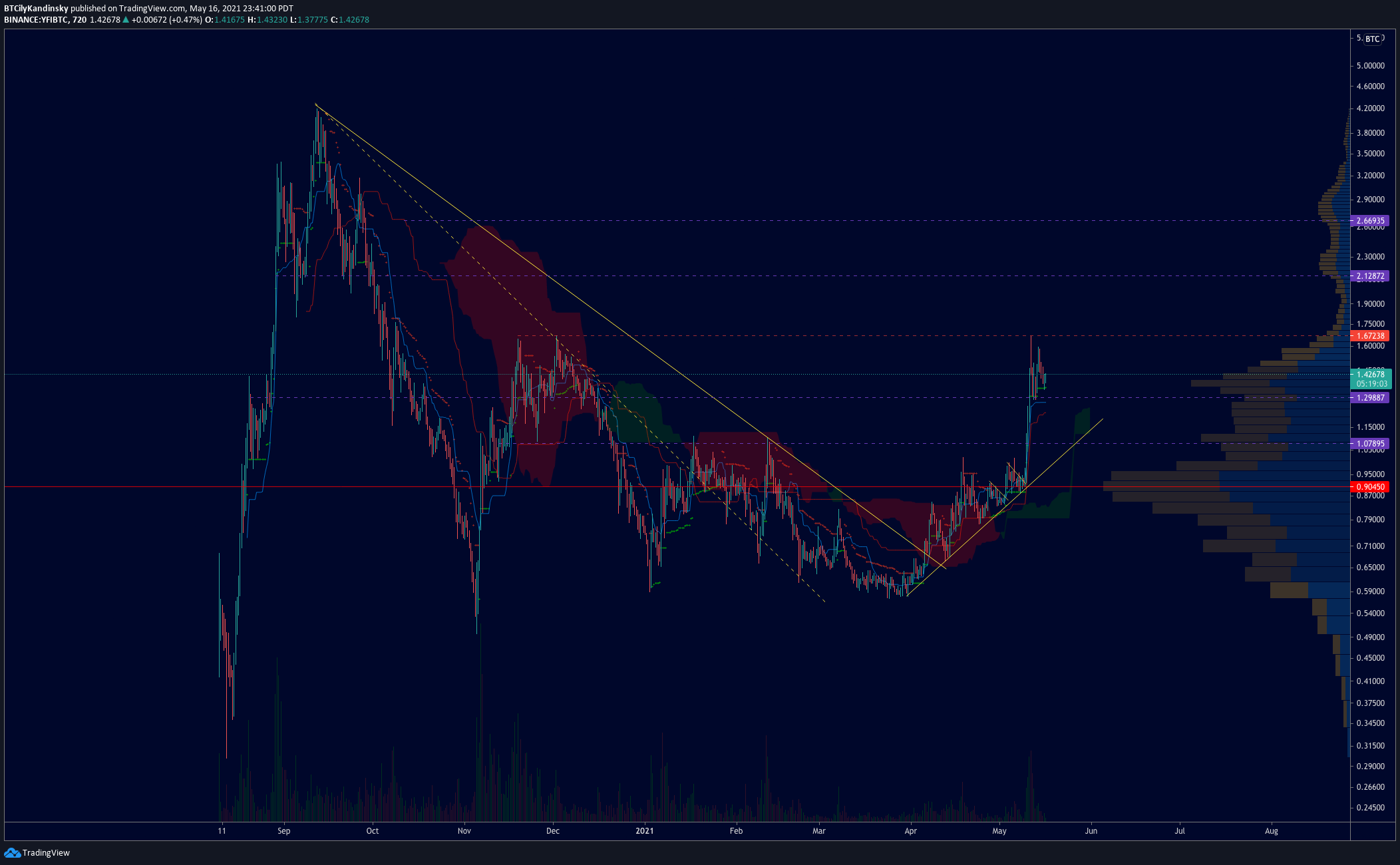Click the 1.67238 red price label
1400x865 pixels.
pos(1370,336)
